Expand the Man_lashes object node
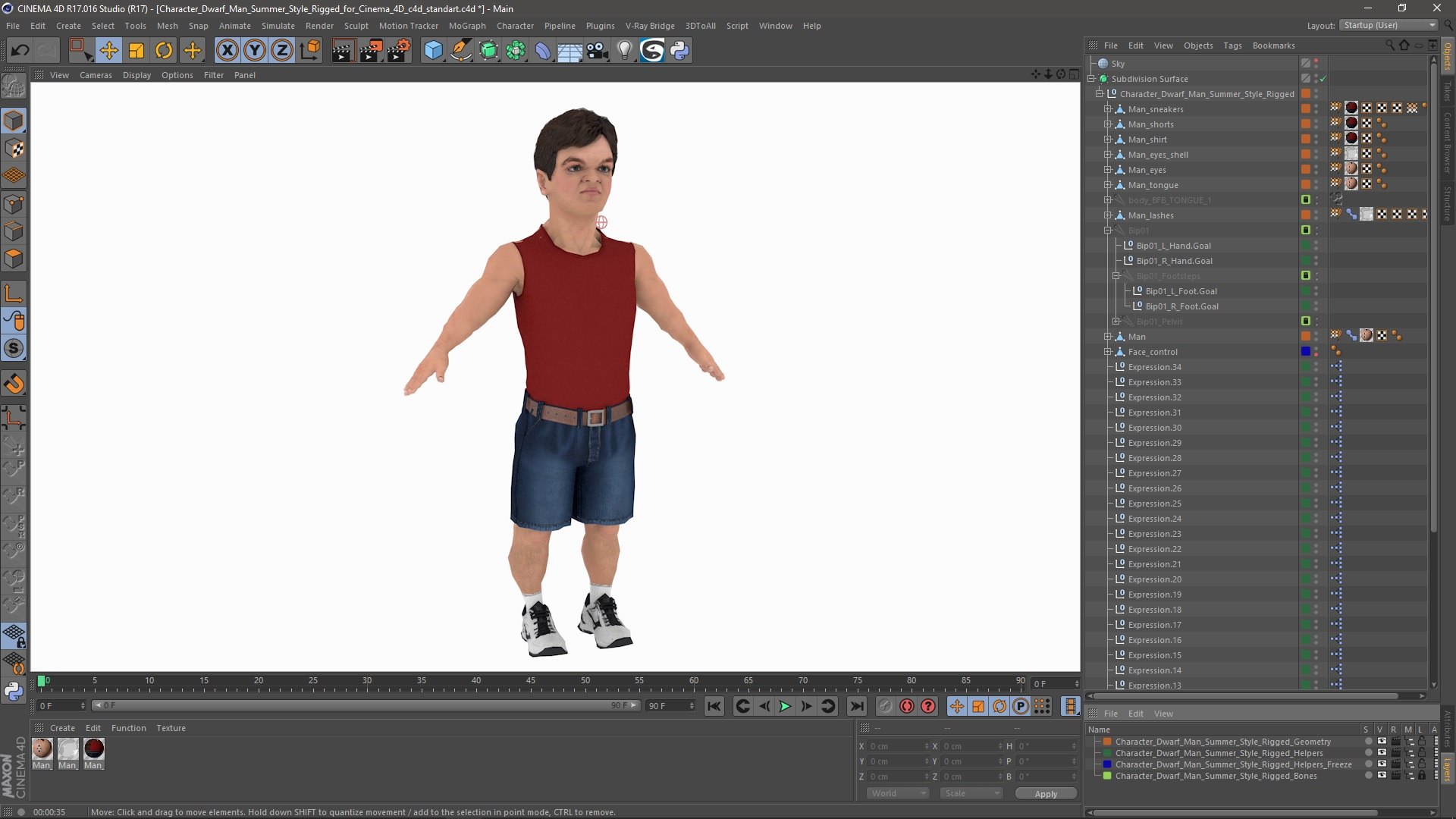This screenshot has width=1456, height=819. click(1108, 215)
